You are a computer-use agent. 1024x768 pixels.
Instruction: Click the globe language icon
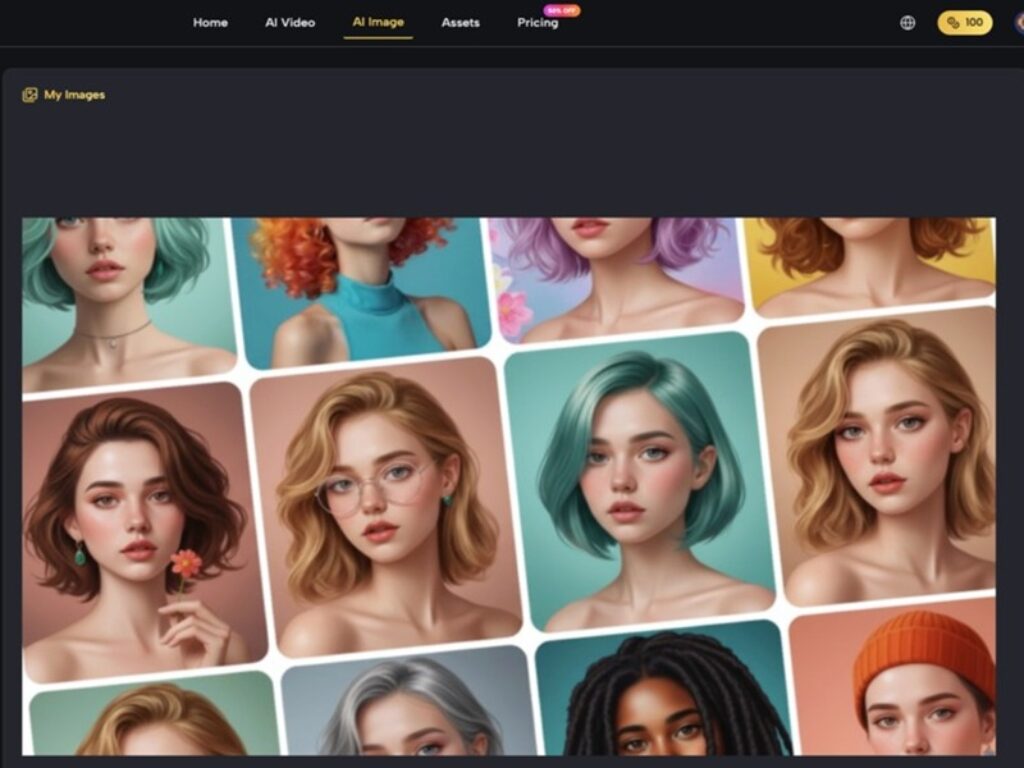907,23
